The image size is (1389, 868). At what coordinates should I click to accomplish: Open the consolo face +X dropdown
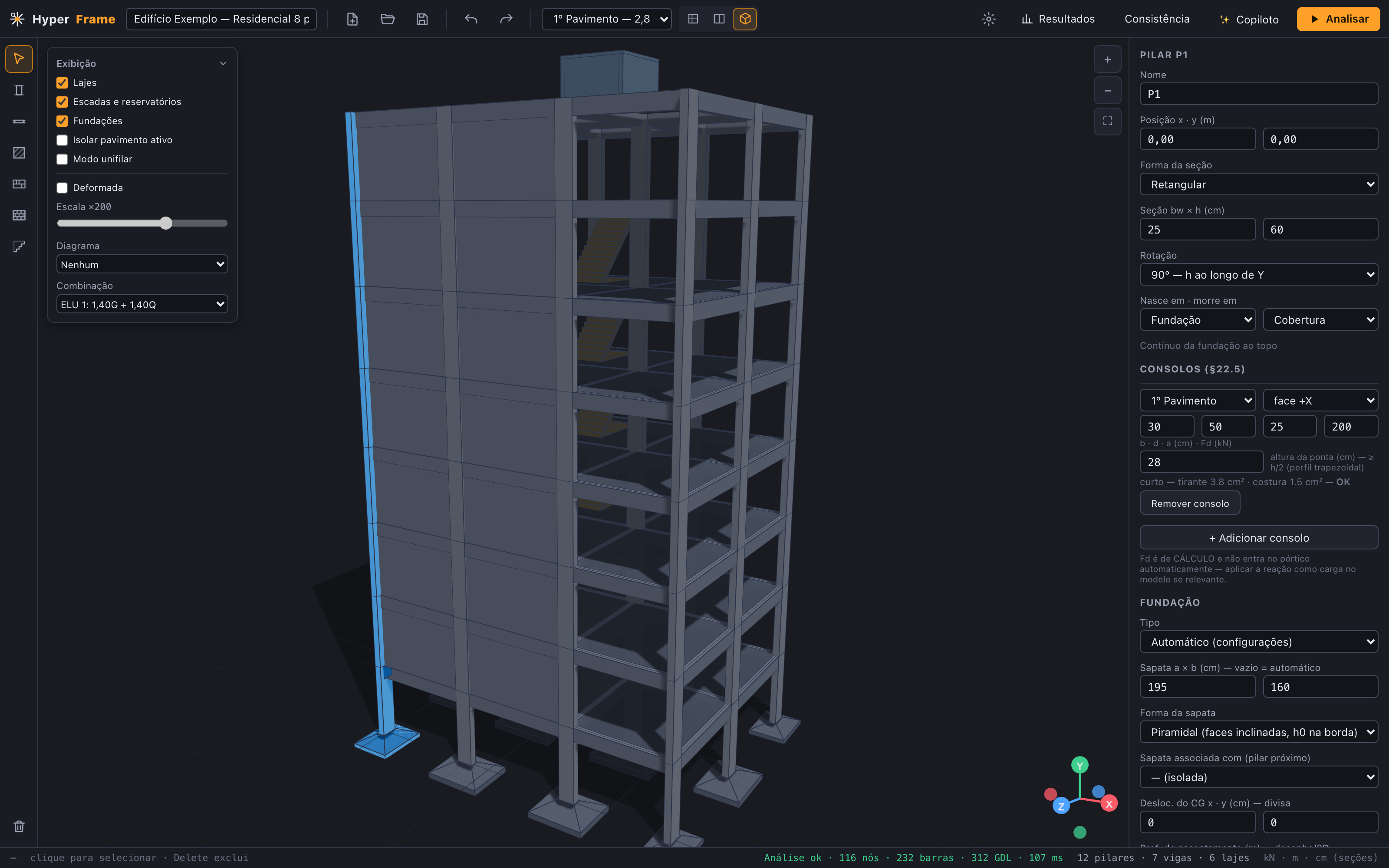pyautogui.click(x=1321, y=401)
